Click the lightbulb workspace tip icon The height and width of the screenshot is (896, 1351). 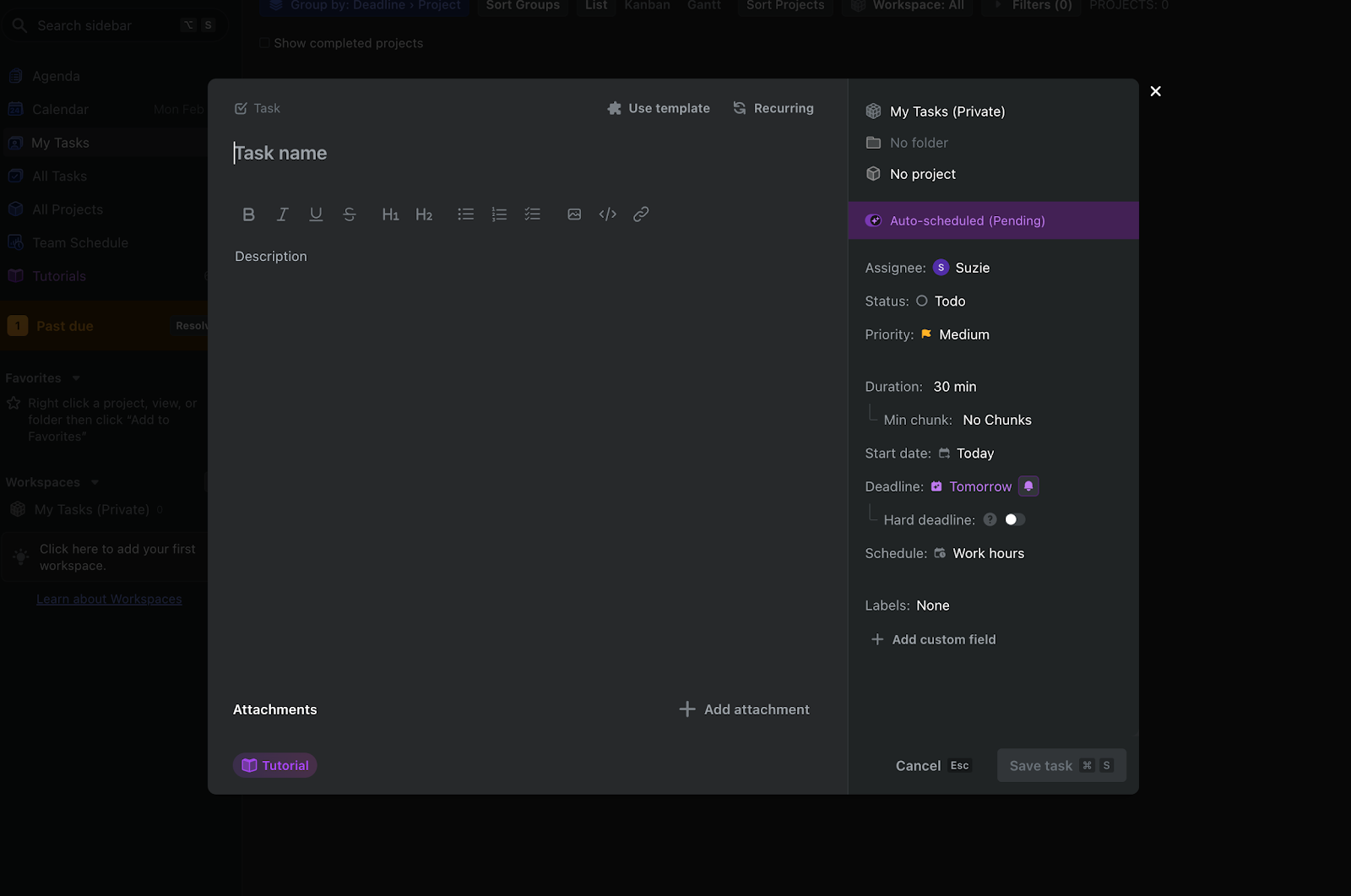tap(21, 557)
